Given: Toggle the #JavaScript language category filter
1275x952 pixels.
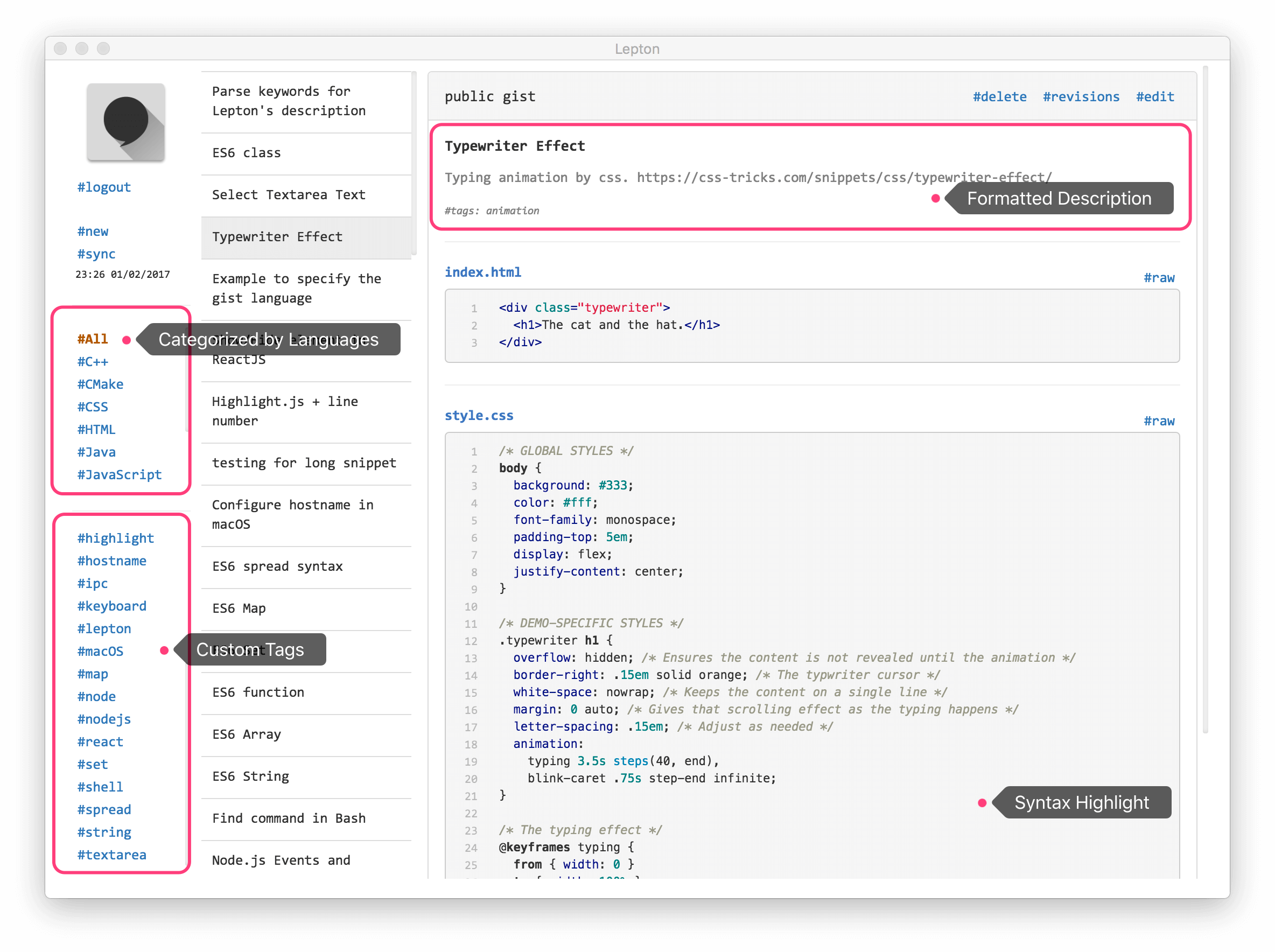Looking at the screenshot, I should (120, 475).
